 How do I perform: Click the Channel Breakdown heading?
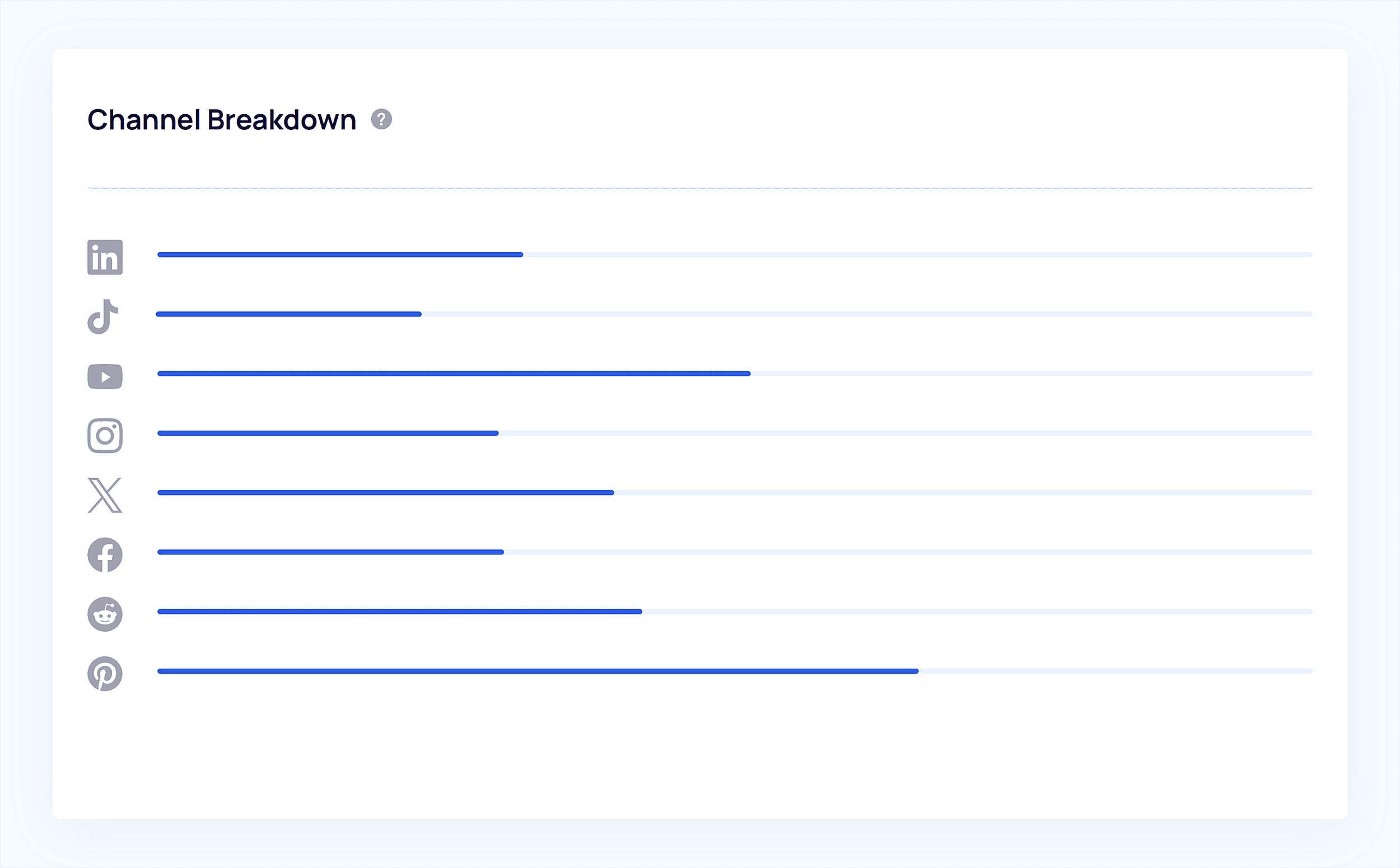pos(222,119)
